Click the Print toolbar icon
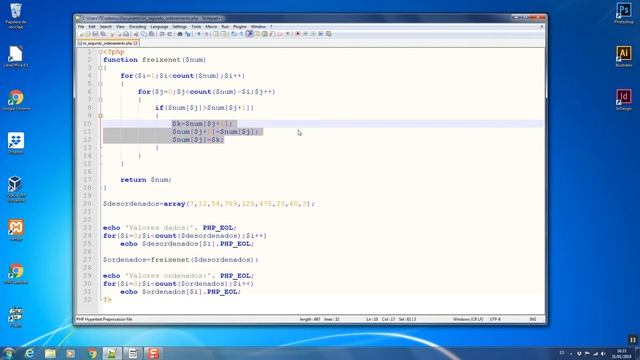640x360 pixels. tap(126, 34)
